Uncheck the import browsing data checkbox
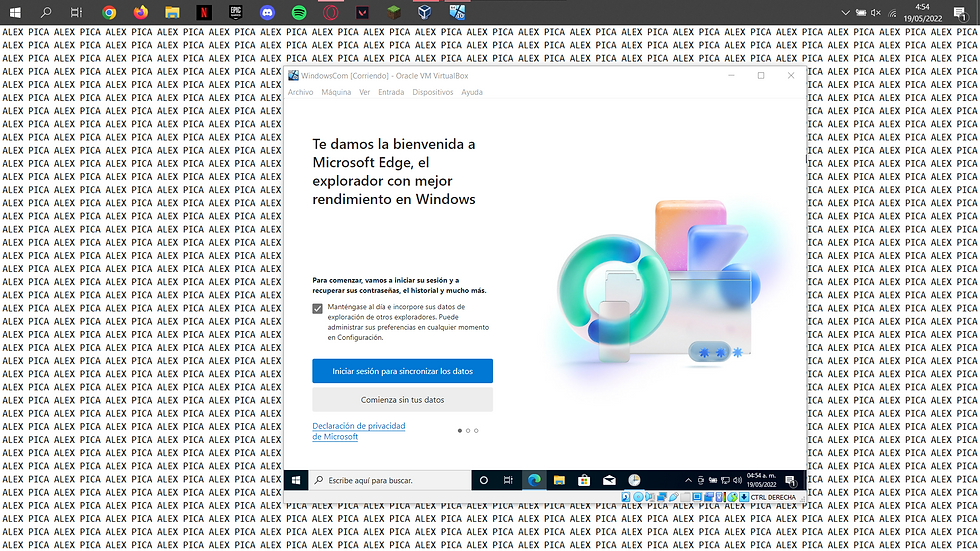 coord(318,308)
